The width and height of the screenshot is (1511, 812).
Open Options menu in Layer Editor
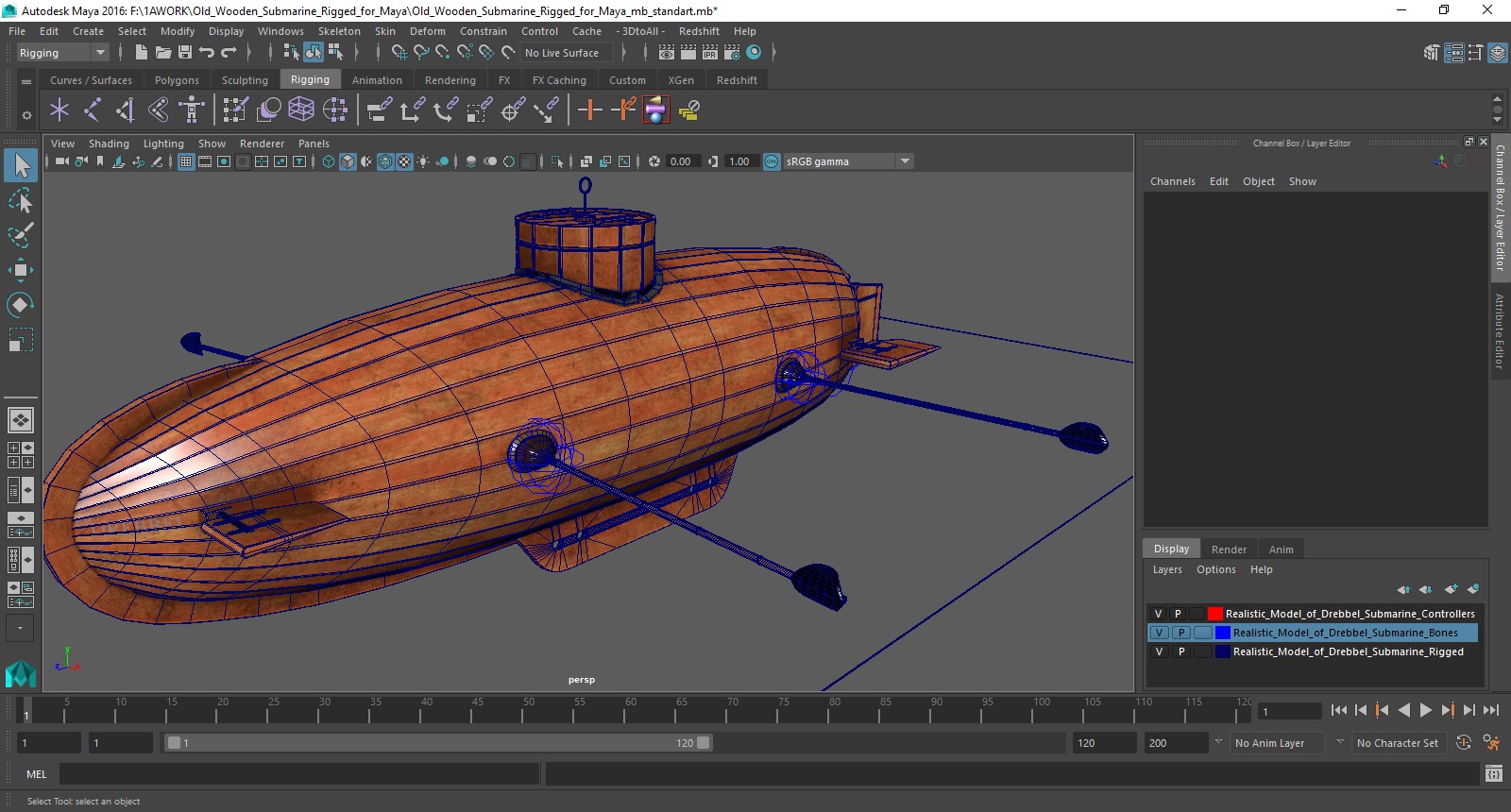coord(1215,569)
